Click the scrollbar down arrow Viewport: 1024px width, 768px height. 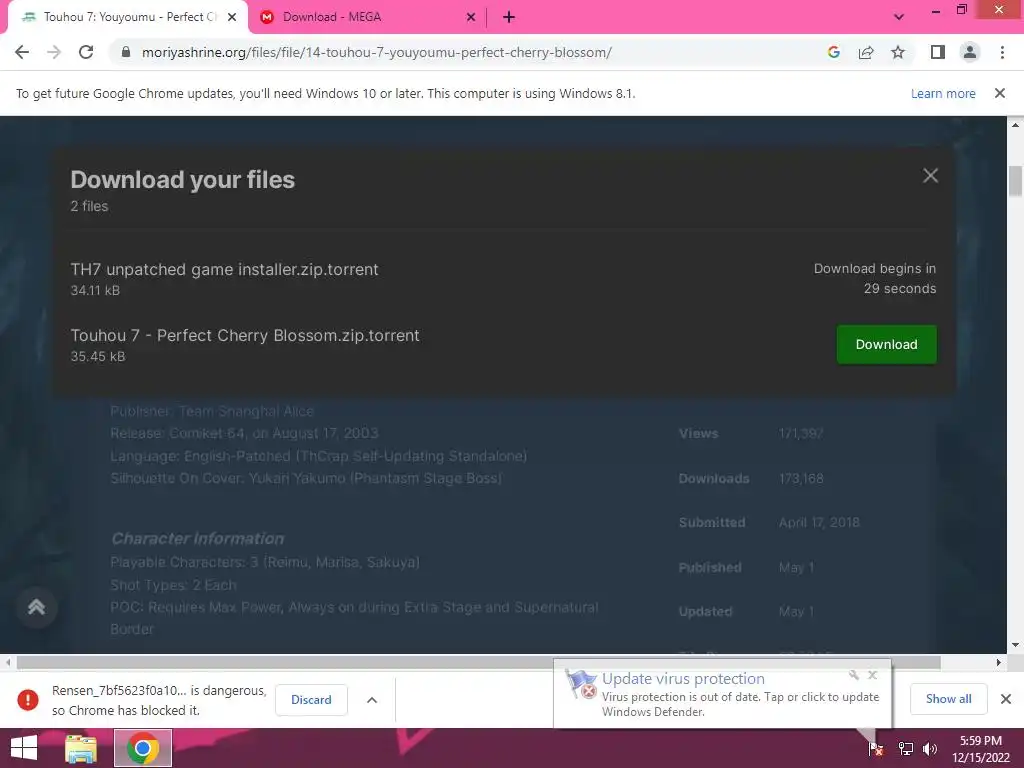click(x=1015, y=645)
